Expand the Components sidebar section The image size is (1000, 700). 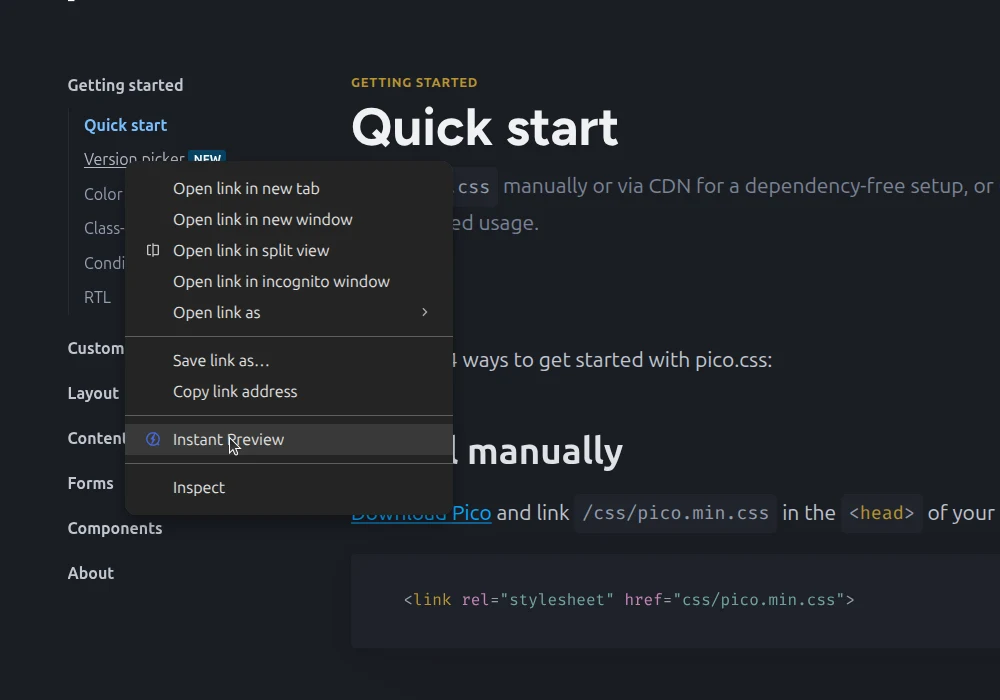115,529
